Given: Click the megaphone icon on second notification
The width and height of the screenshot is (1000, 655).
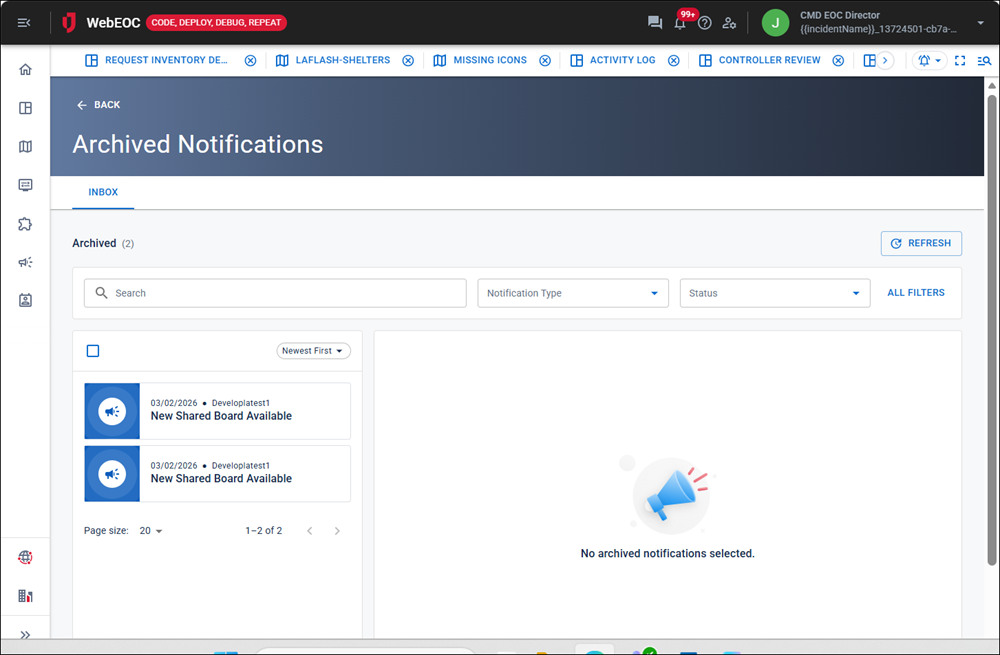Looking at the screenshot, I should (112, 474).
